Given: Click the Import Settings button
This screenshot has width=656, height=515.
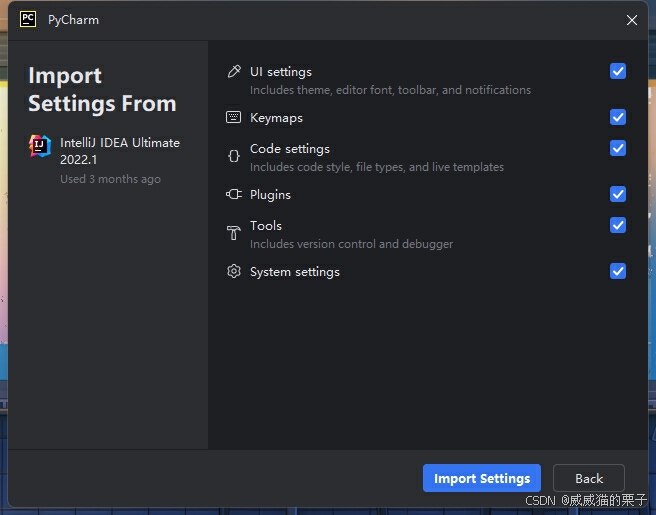Looking at the screenshot, I should click(482, 478).
